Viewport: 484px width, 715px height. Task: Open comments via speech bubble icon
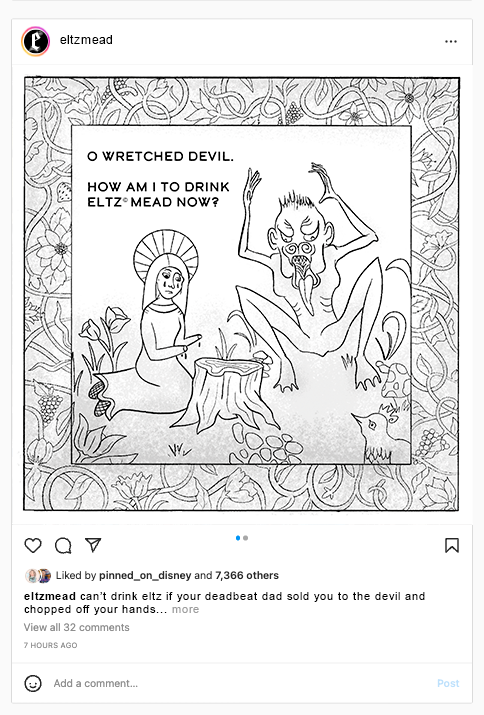click(x=63, y=545)
